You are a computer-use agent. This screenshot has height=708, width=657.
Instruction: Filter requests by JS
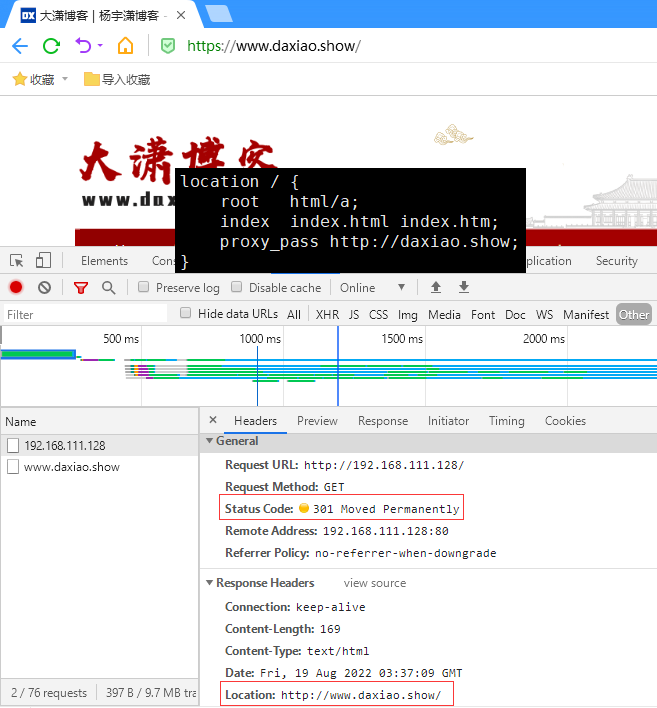point(354,315)
